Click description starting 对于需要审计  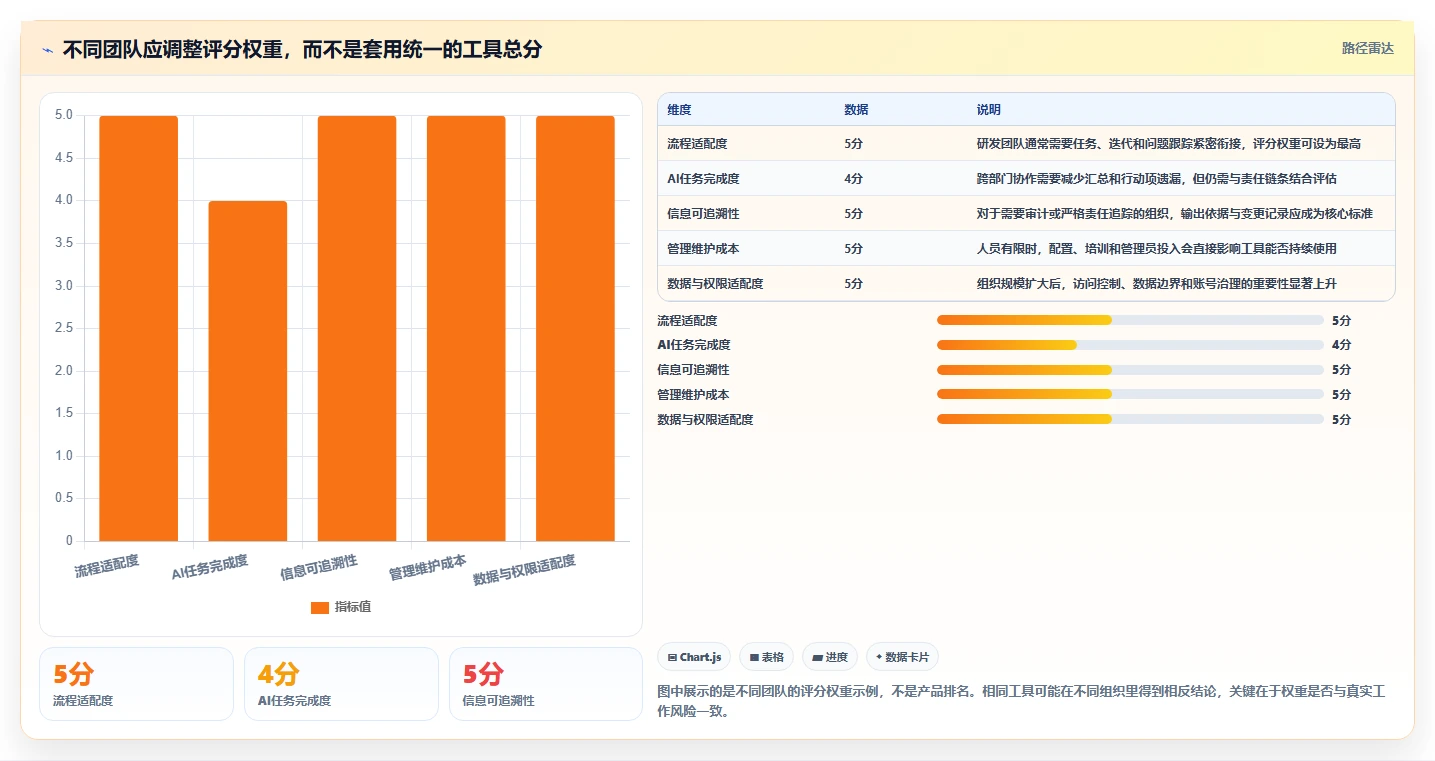[x=1175, y=214]
